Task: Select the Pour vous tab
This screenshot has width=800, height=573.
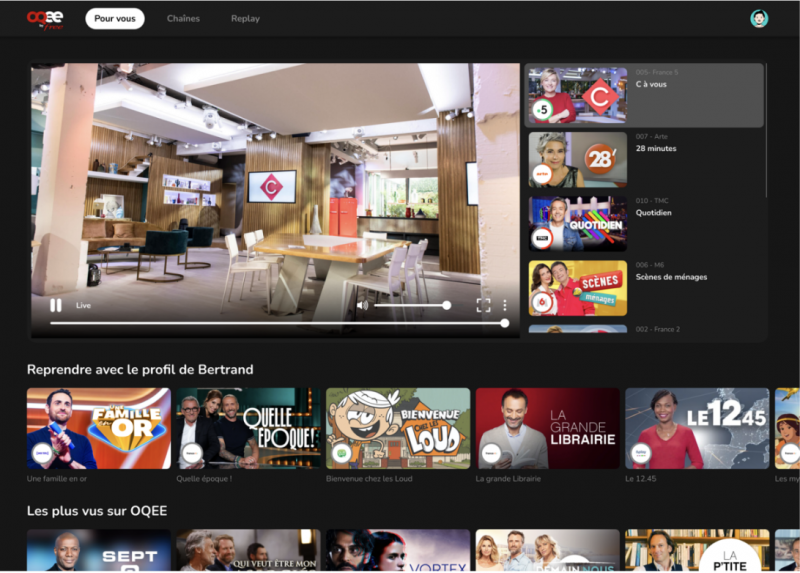Action: 115,19
